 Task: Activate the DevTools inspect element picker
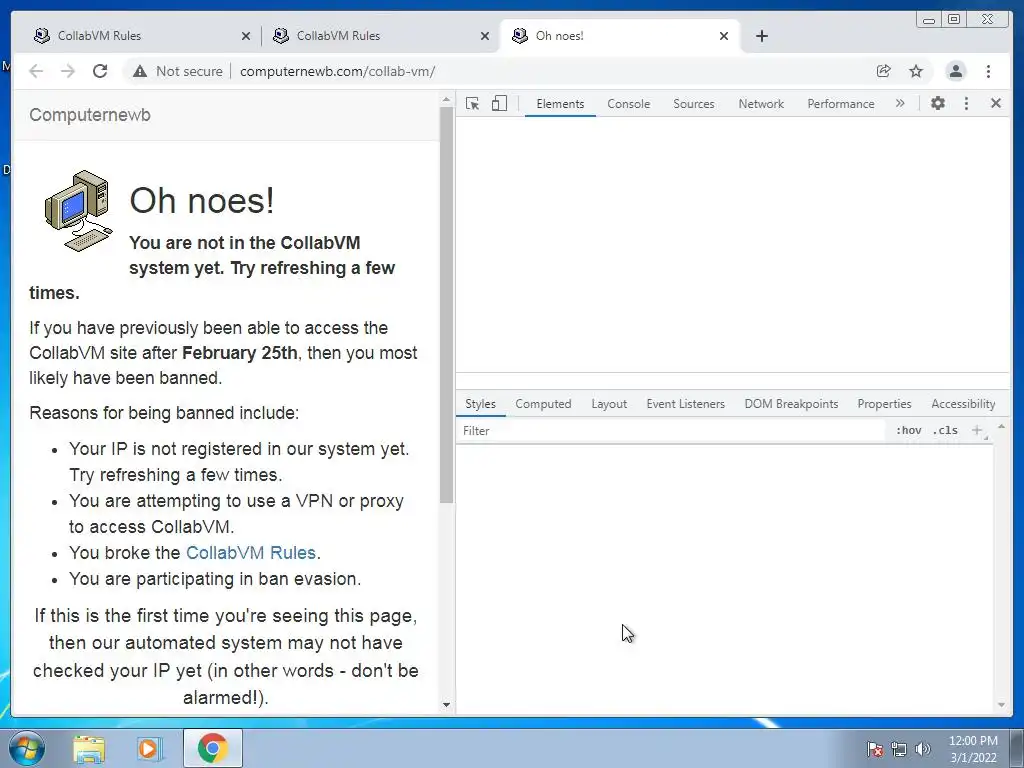[472, 103]
